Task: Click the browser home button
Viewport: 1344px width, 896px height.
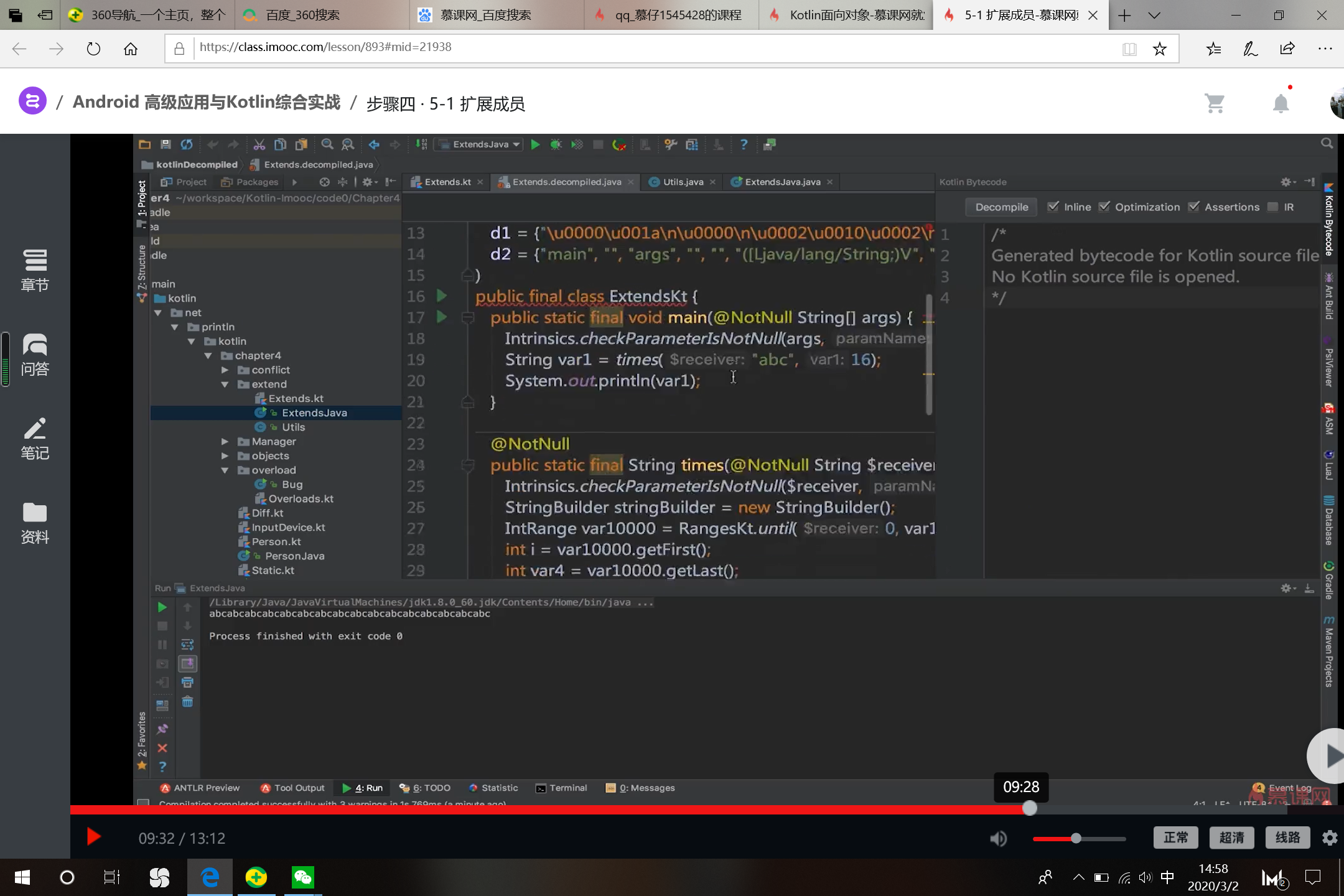Action: [x=131, y=49]
